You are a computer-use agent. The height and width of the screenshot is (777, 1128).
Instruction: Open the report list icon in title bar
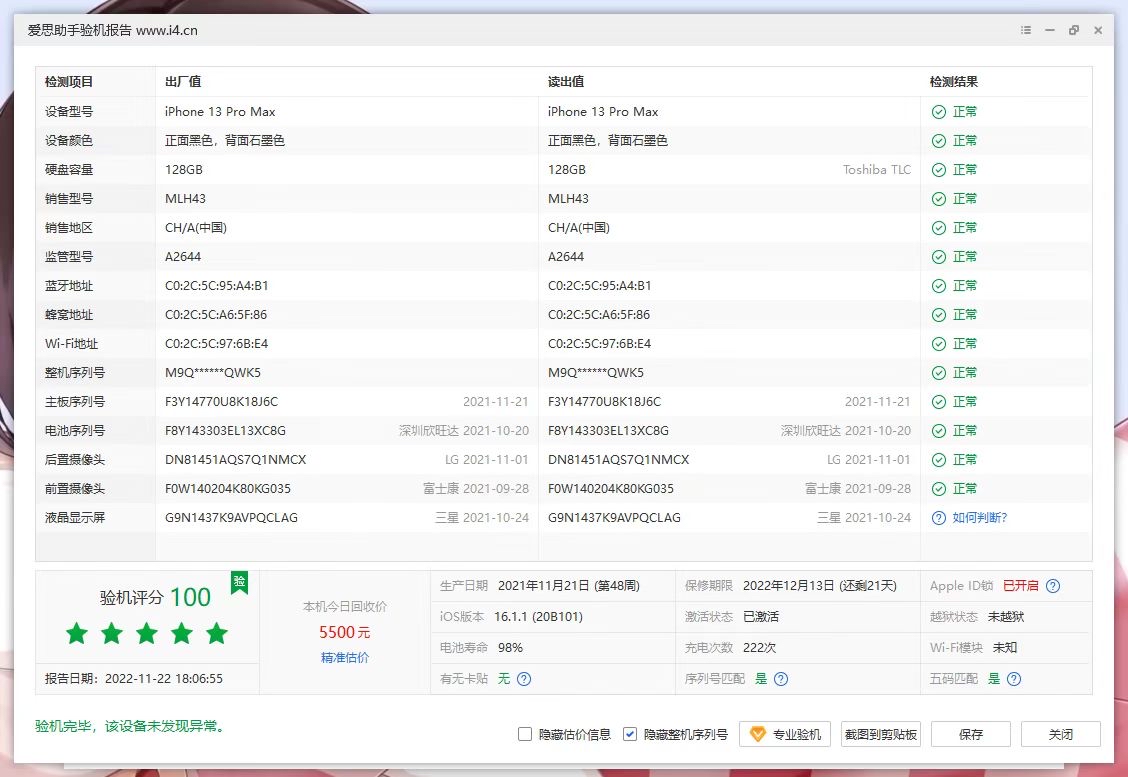[x=1025, y=30]
